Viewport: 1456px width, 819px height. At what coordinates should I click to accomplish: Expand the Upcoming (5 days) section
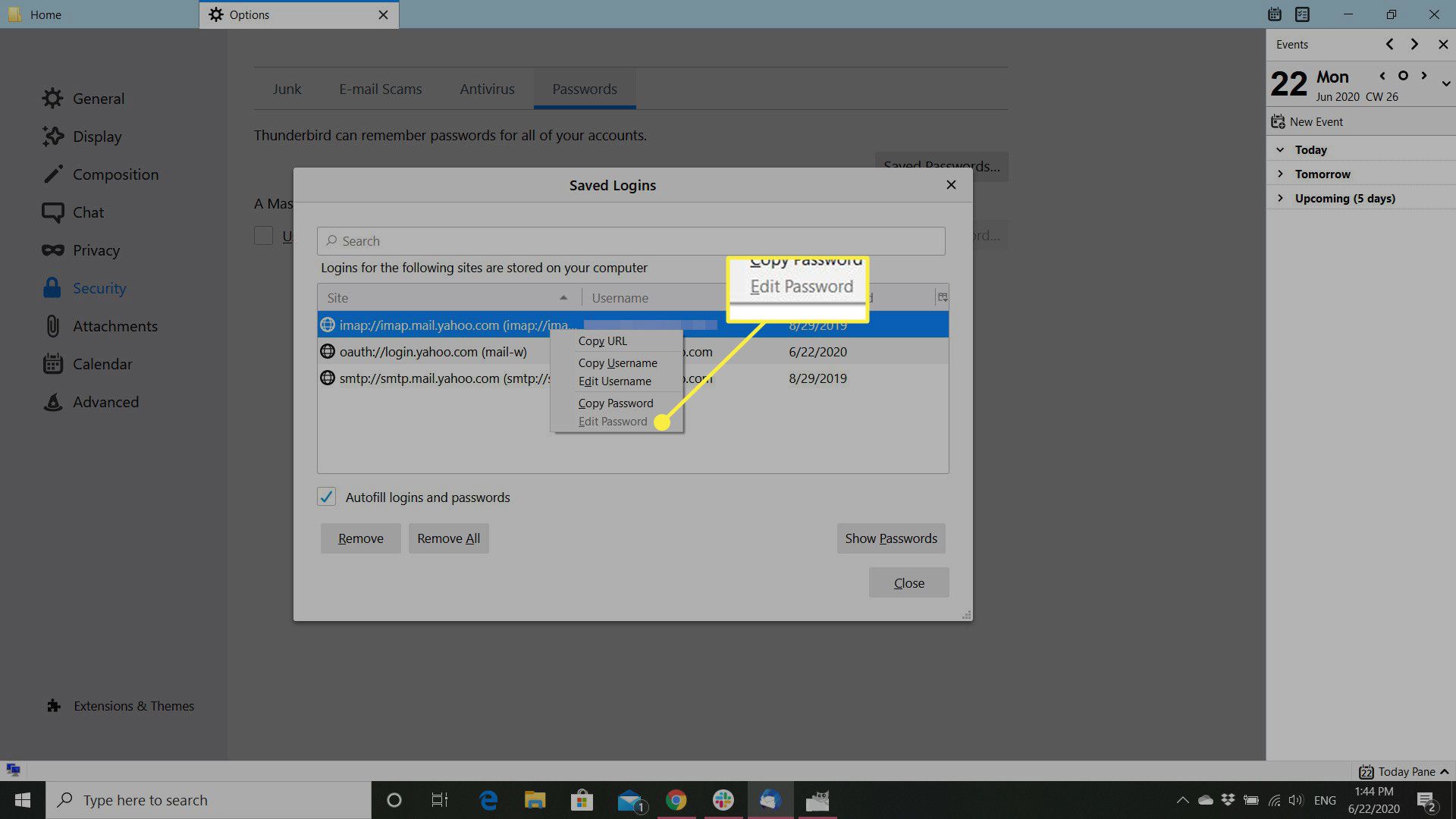(x=1280, y=198)
